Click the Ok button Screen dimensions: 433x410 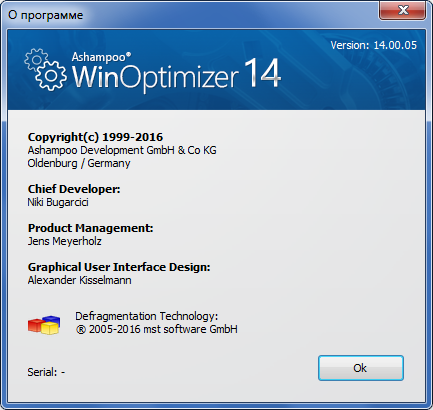click(361, 368)
